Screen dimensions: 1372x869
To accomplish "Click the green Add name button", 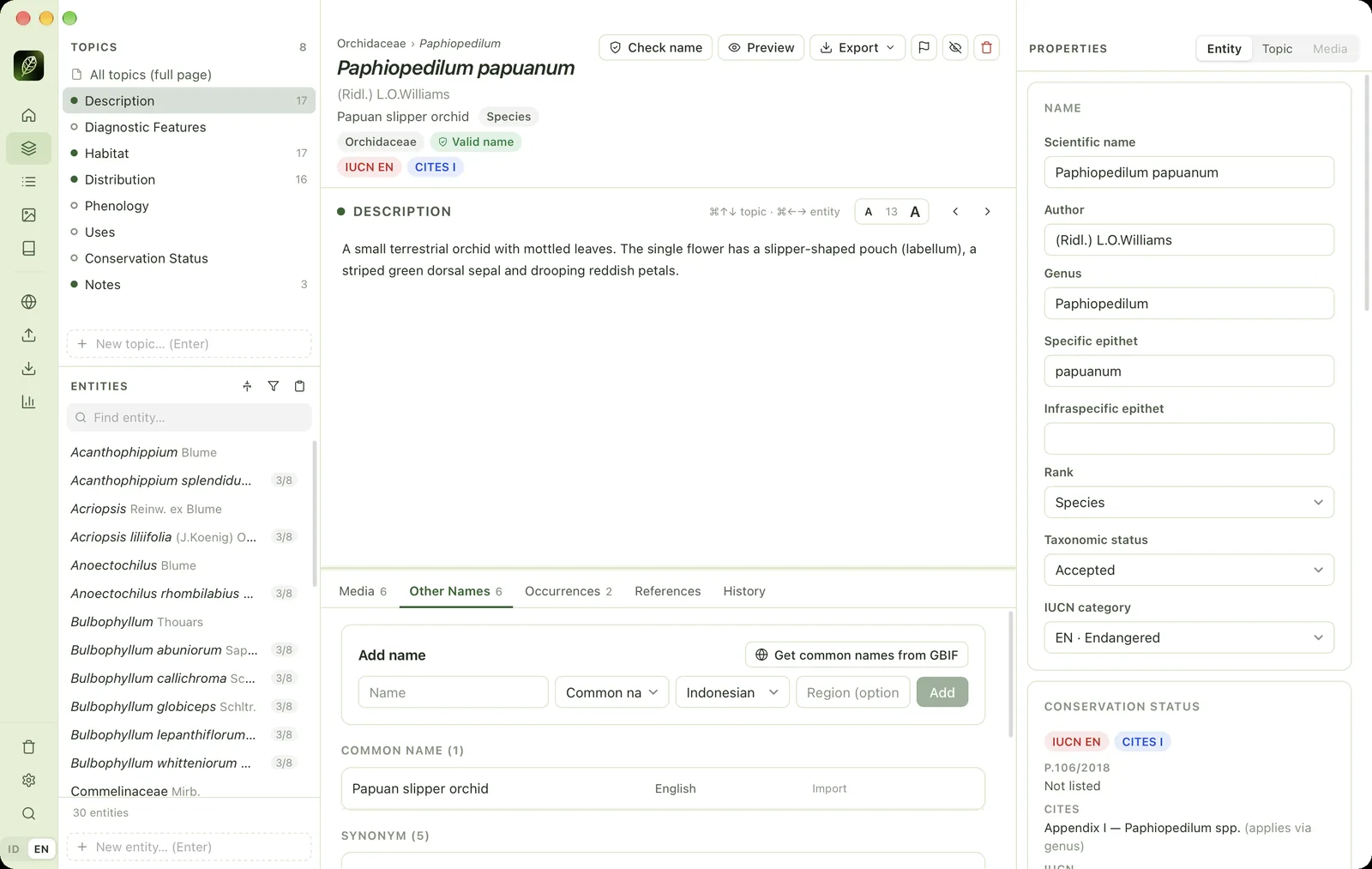I will point(942,692).
